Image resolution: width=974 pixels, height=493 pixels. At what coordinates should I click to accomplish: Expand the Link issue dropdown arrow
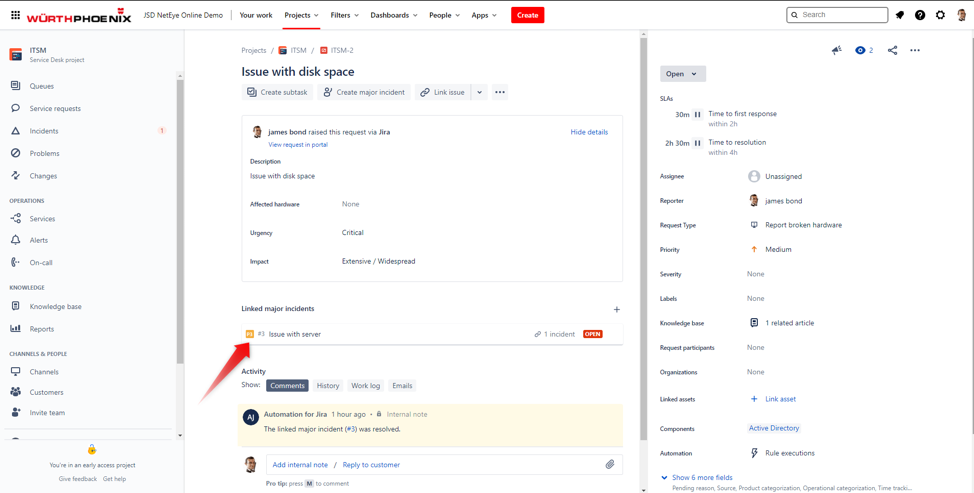coord(479,93)
